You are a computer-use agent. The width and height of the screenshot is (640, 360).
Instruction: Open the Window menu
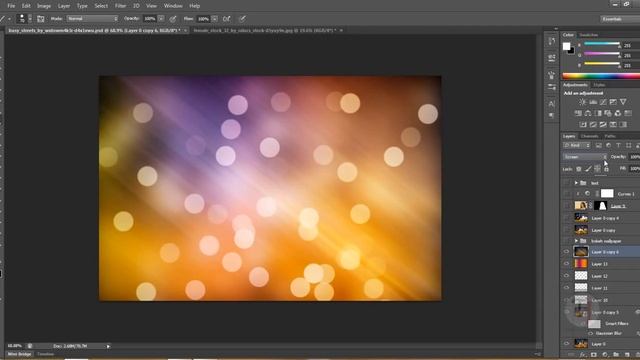point(173,6)
